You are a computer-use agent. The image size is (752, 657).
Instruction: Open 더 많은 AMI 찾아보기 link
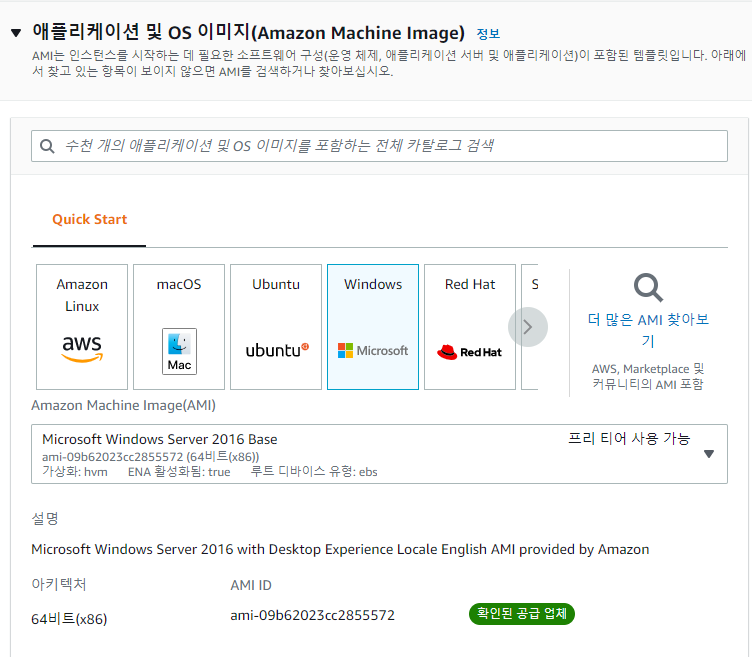coord(648,330)
